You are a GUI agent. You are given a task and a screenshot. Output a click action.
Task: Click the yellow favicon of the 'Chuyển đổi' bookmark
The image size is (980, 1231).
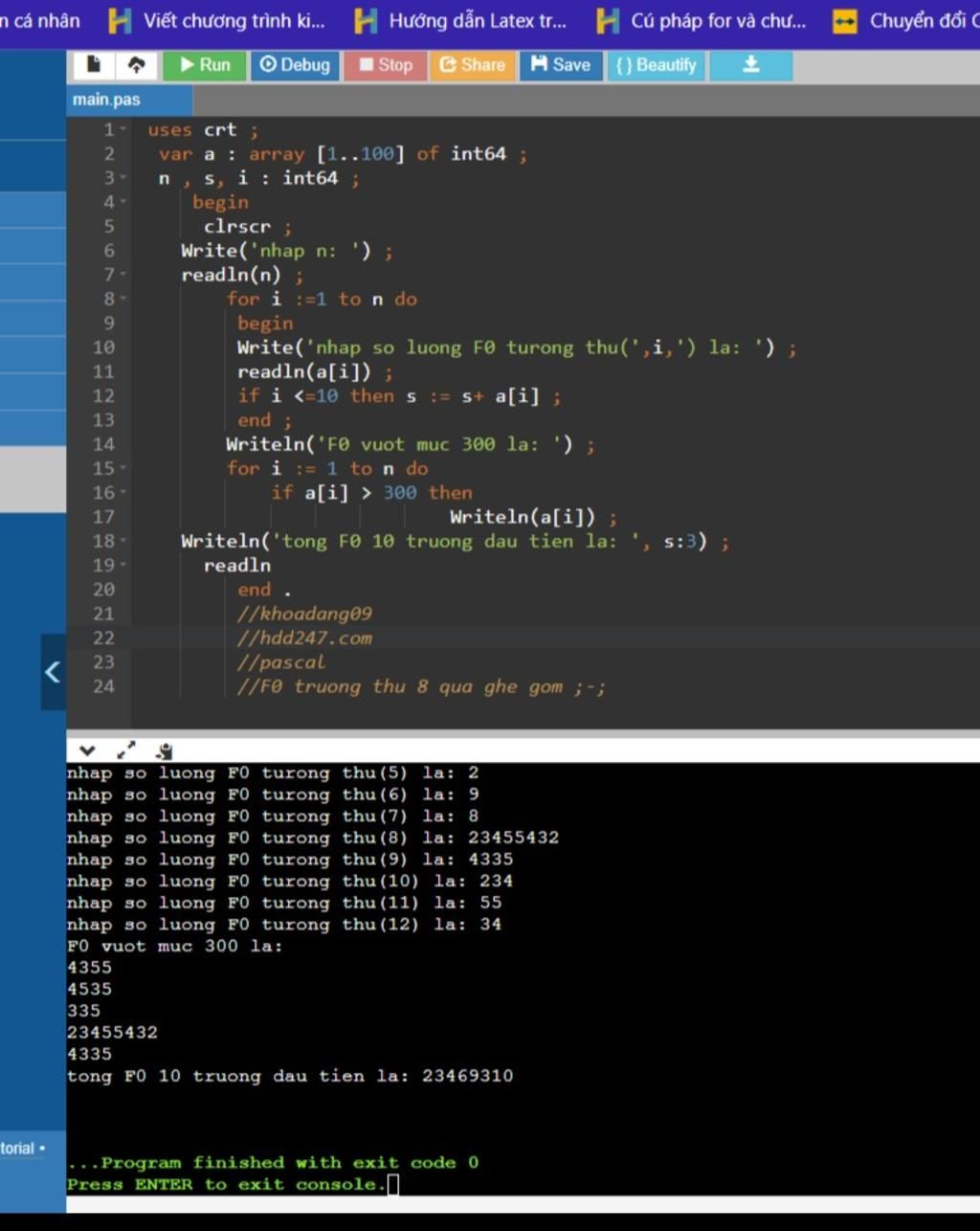[845, 20]
